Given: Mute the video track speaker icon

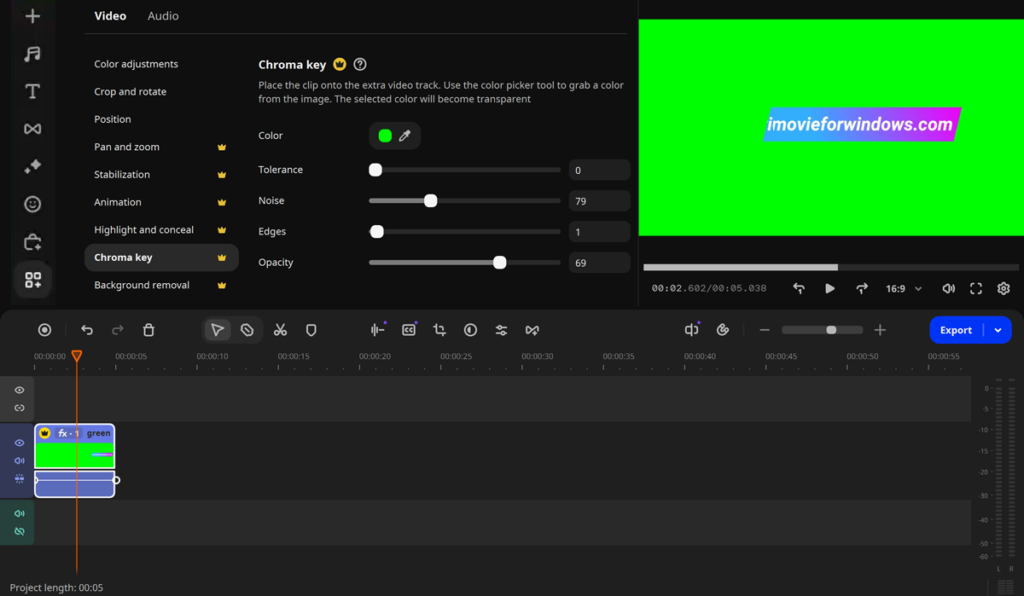Looking at the screenshot, I should coord(17,461).
